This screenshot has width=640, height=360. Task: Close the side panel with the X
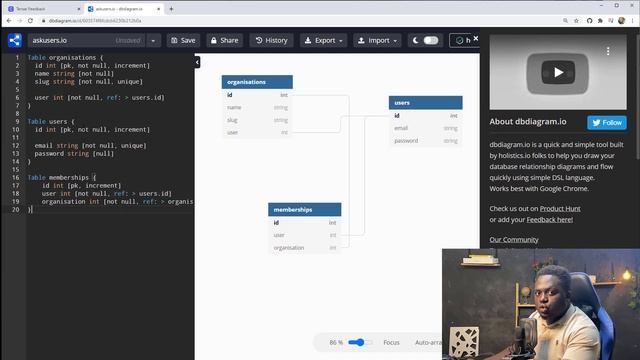tap(476, 38)
